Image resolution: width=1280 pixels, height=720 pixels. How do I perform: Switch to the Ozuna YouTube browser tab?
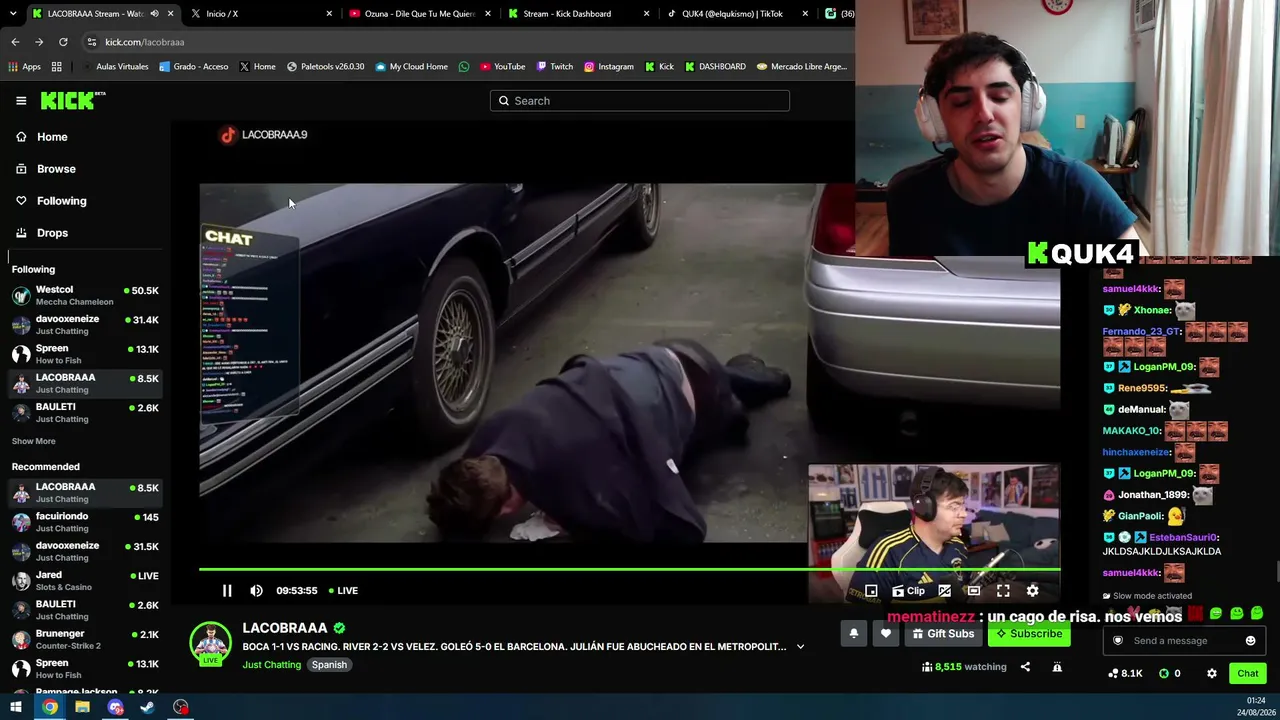tap(420, 14)
